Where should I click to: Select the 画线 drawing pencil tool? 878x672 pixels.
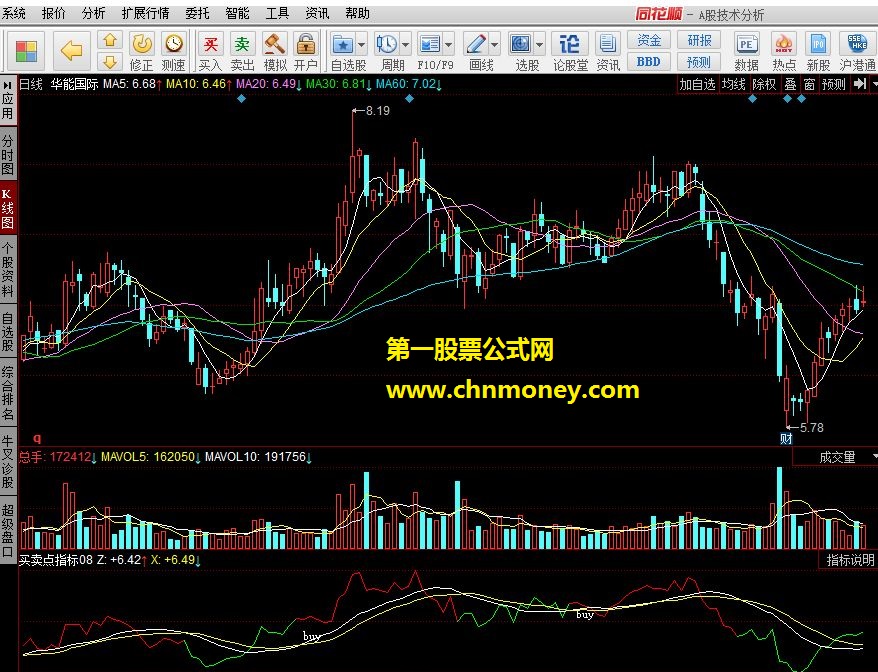tap(476, 44)
